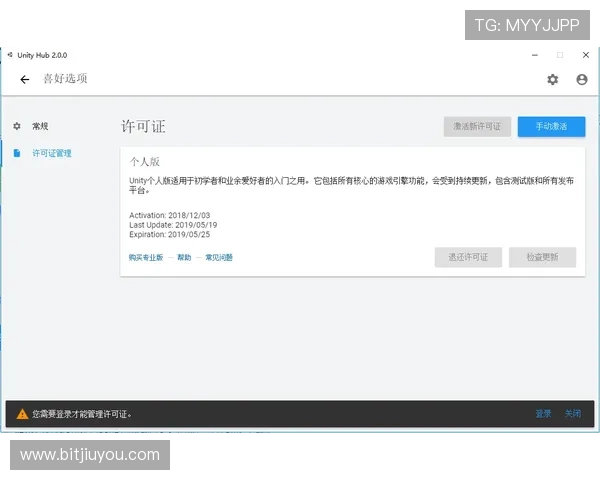Image resolution: width=600 pixels, height=480 pixels.
Task: Open the account profile icon
Action: coord(582,79)
